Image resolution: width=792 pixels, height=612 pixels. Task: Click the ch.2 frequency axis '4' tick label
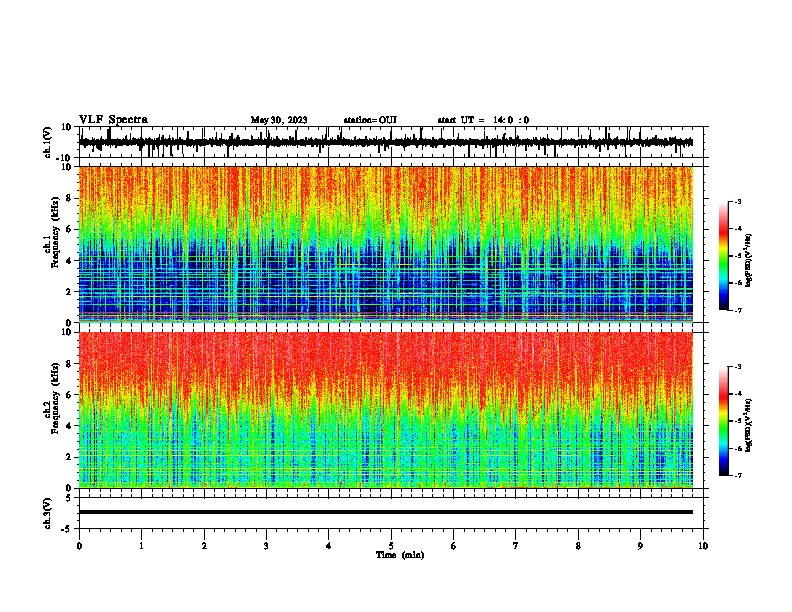(69, 426)
